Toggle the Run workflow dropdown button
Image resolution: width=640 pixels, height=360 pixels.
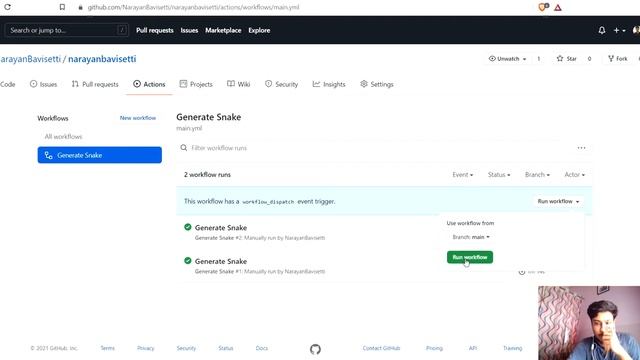coord(558,201)
